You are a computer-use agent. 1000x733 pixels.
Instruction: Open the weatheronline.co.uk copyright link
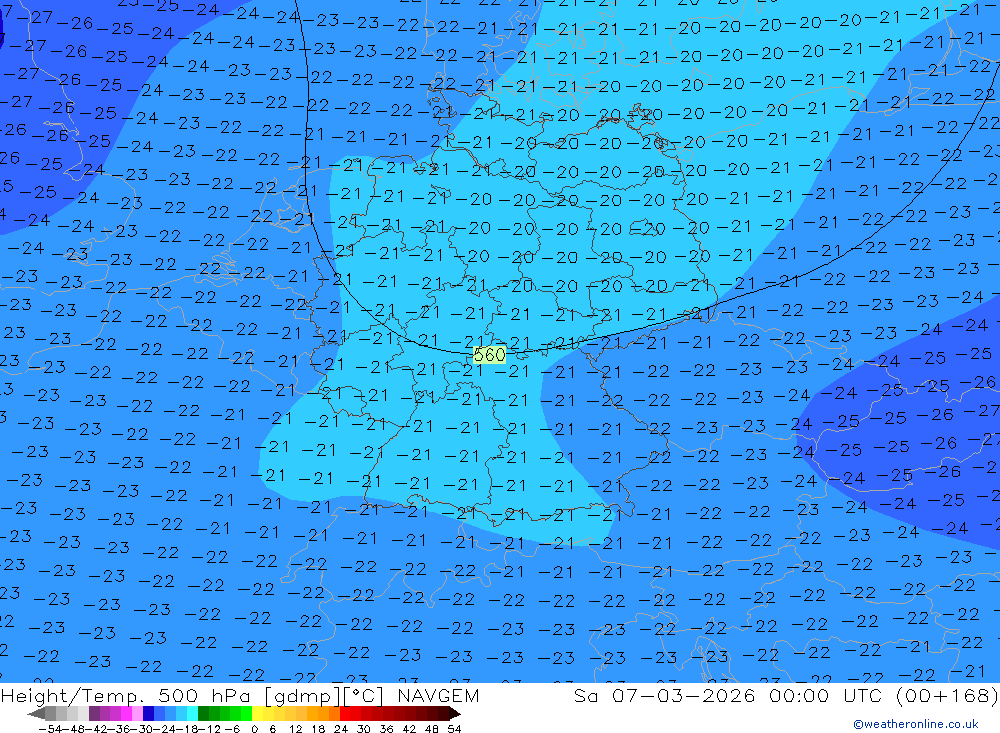tap(915, 724)
